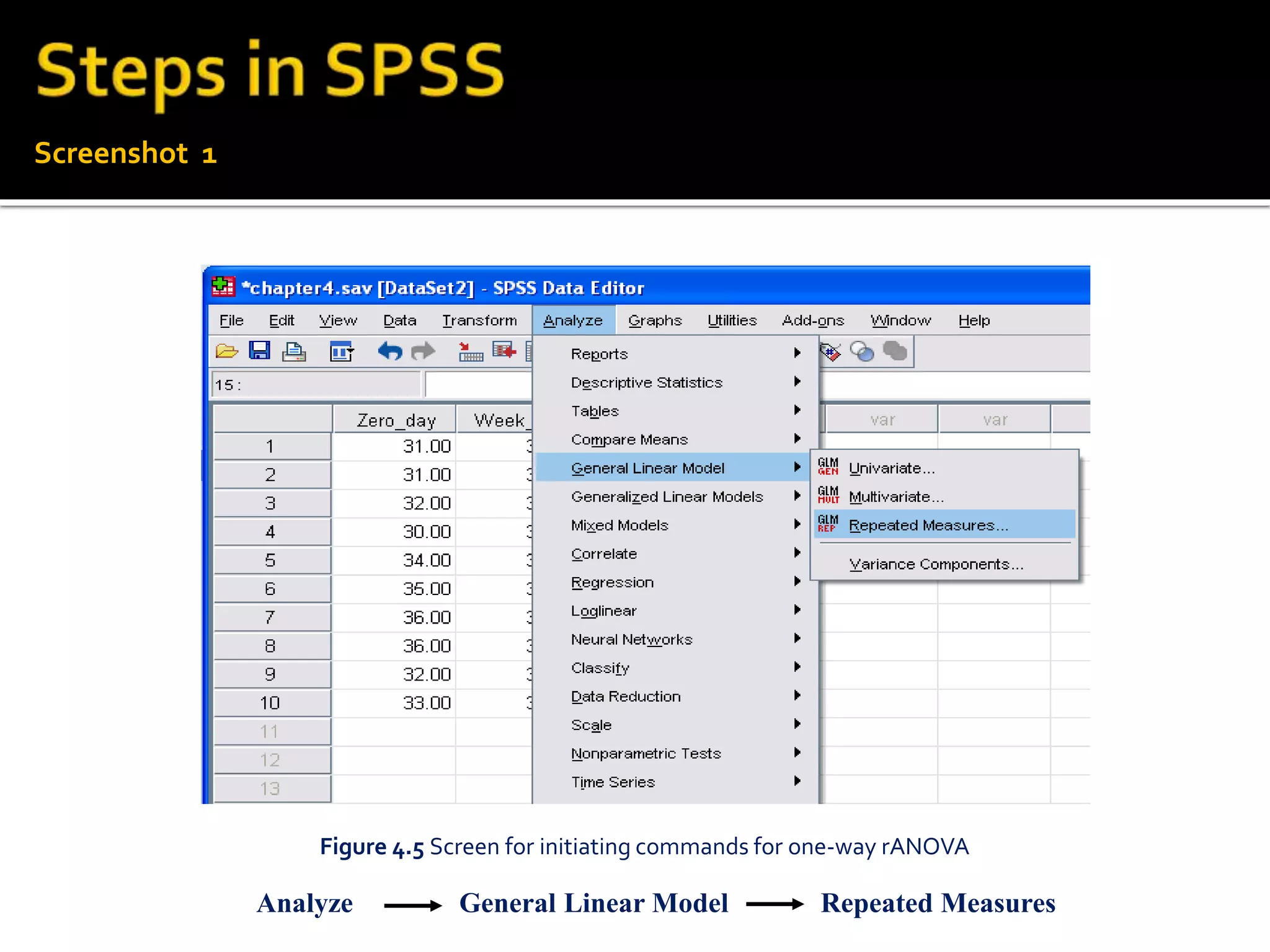Click the Print icon in the toolbar
The width and height of the screenshot is (1270, 952).
(294, 351)
